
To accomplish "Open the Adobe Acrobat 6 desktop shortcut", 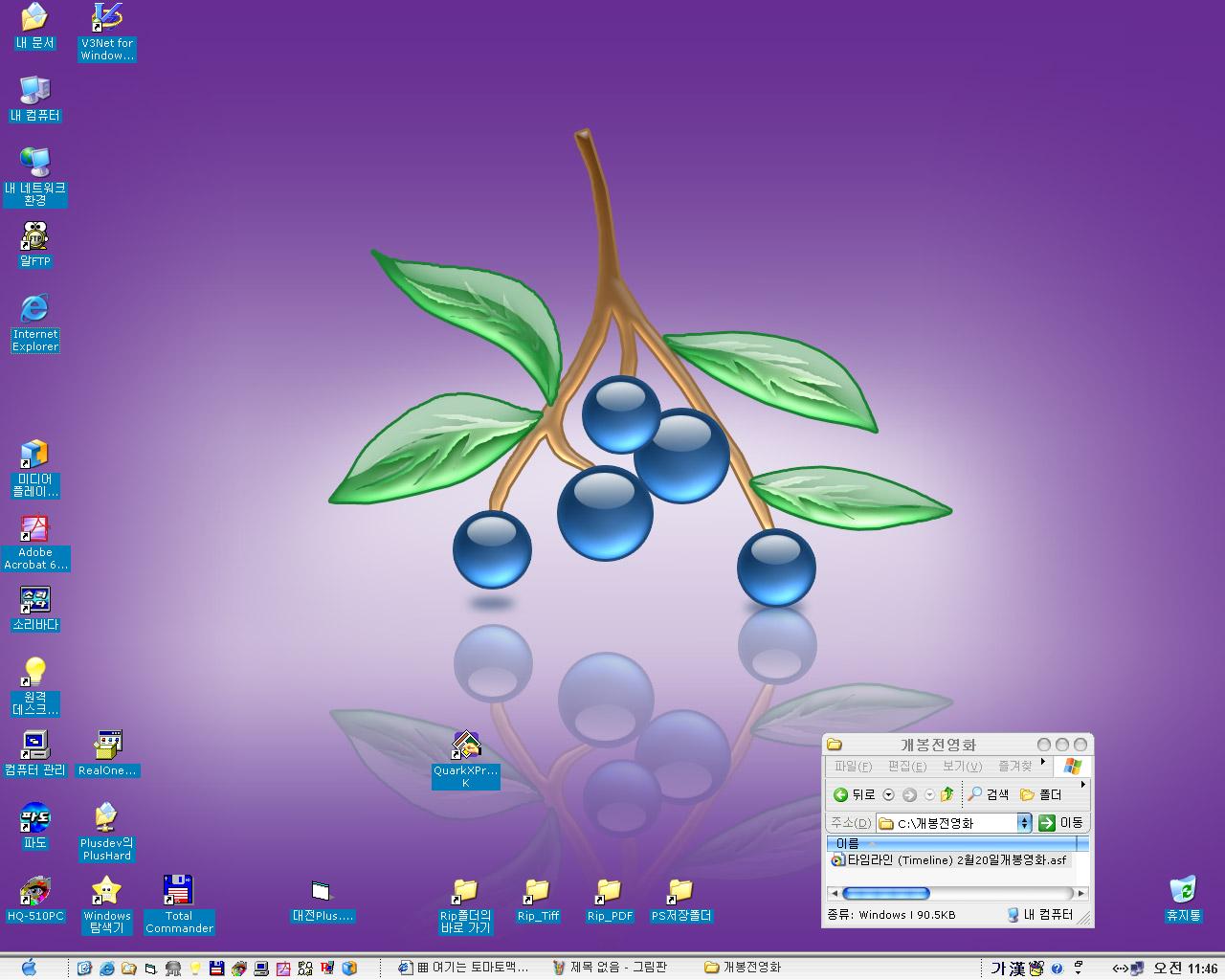I will [x=35, y=529].
